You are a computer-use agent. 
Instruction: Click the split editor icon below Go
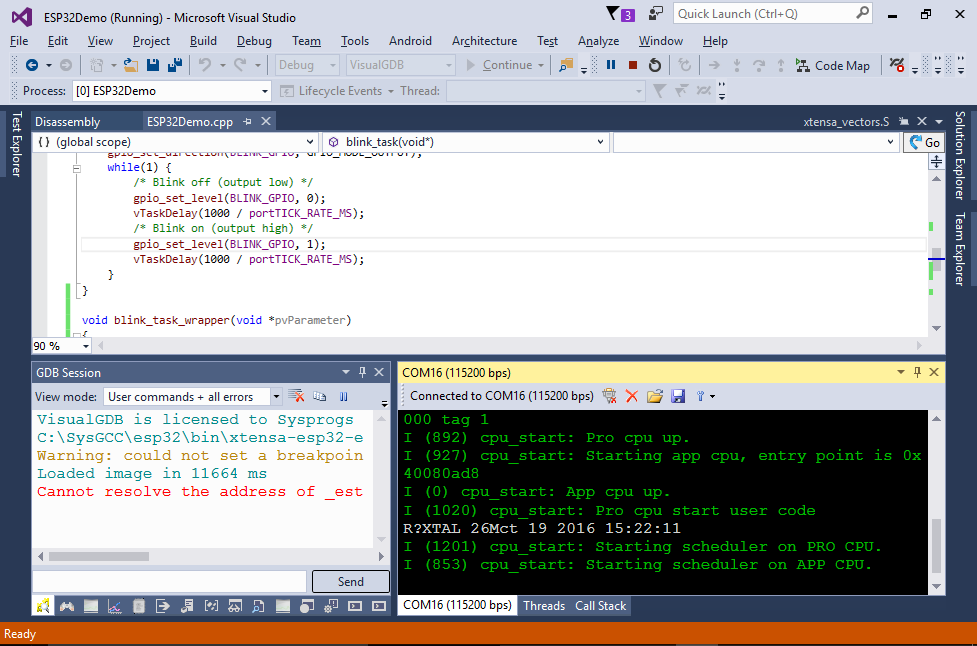click(936, 162)
